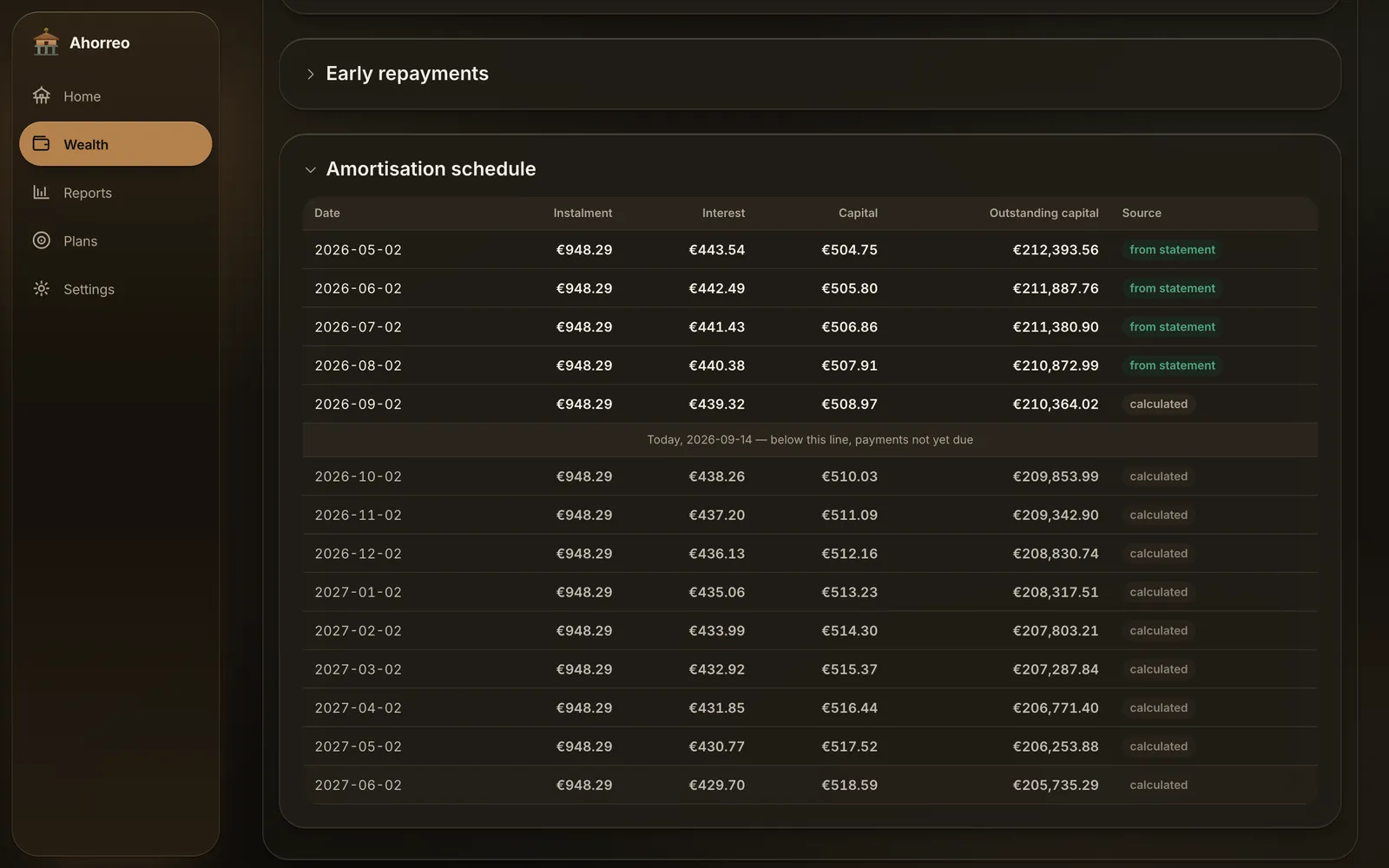
Task: Click the Today 2026-09-14 divider note
Action: click(810, 440)
